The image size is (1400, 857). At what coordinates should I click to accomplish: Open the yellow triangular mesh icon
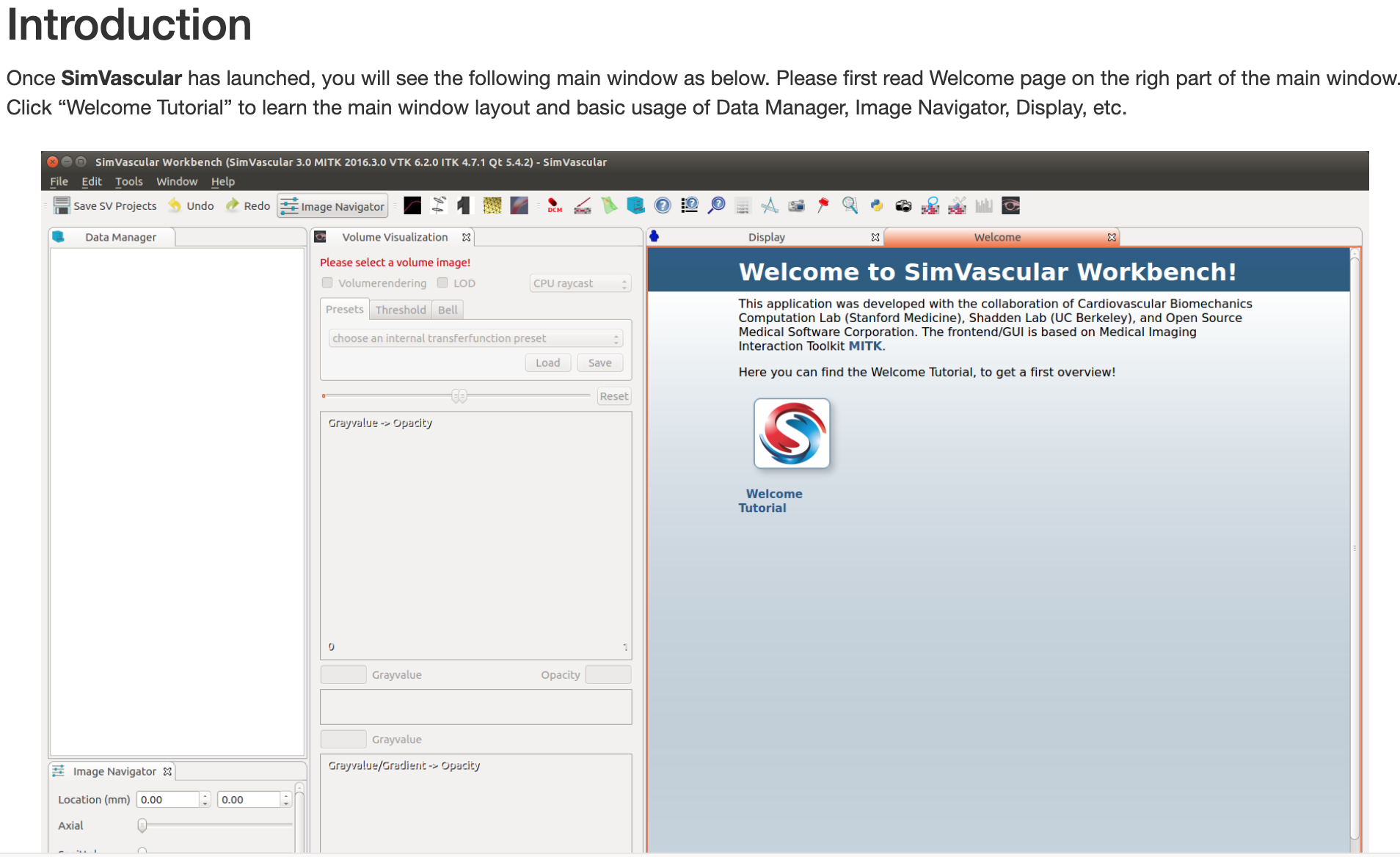492,205
